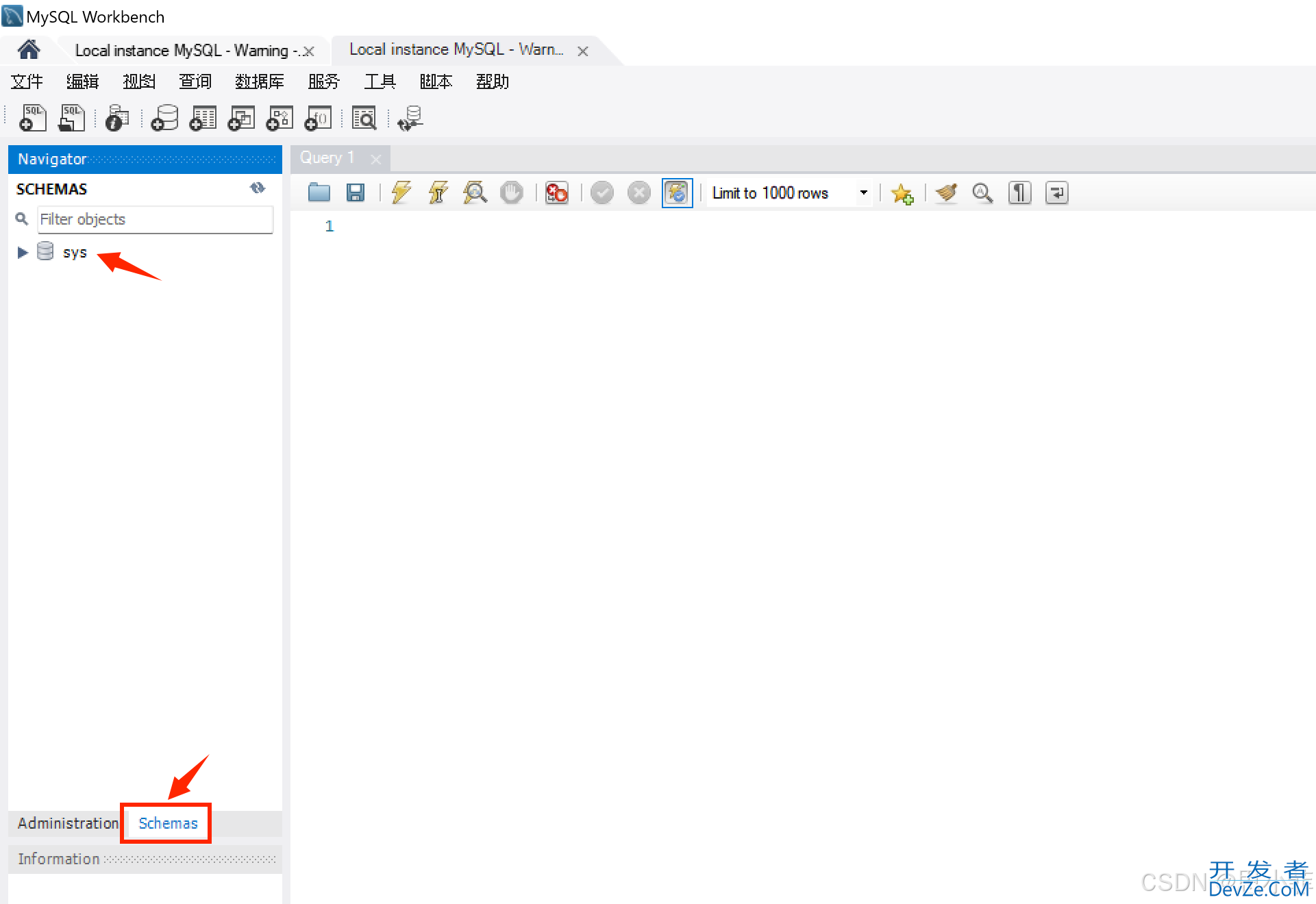The image size is (1316, 904).
Task: Rollback the current transaction
Action: (x=639, y=192)
